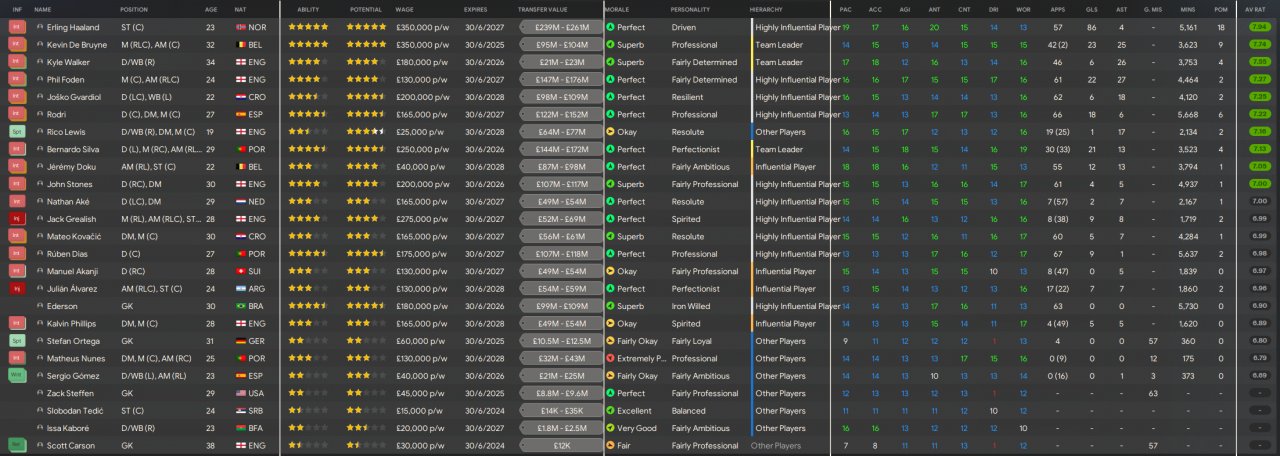Image resolution: width=1280 pixels, height=456 pixels.
Task: Click the Spt badge beside Stefan Ortega
Action: (17, 341)
